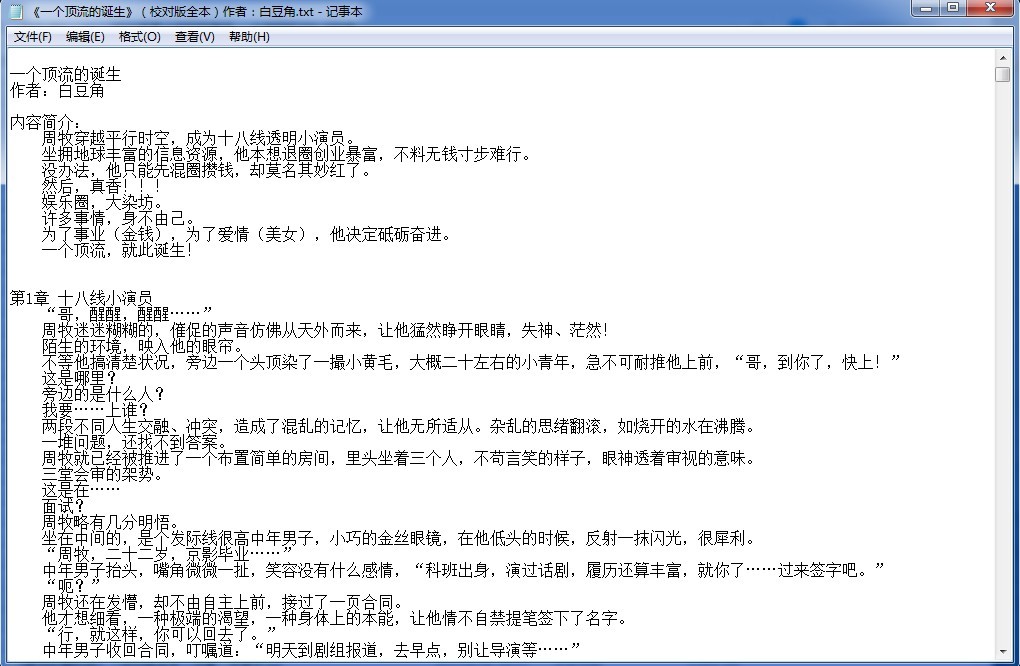This screenshot has width=1020, height=666.
Task: Click the line starting 他才想细看
Action: click(x=336, y=618)
